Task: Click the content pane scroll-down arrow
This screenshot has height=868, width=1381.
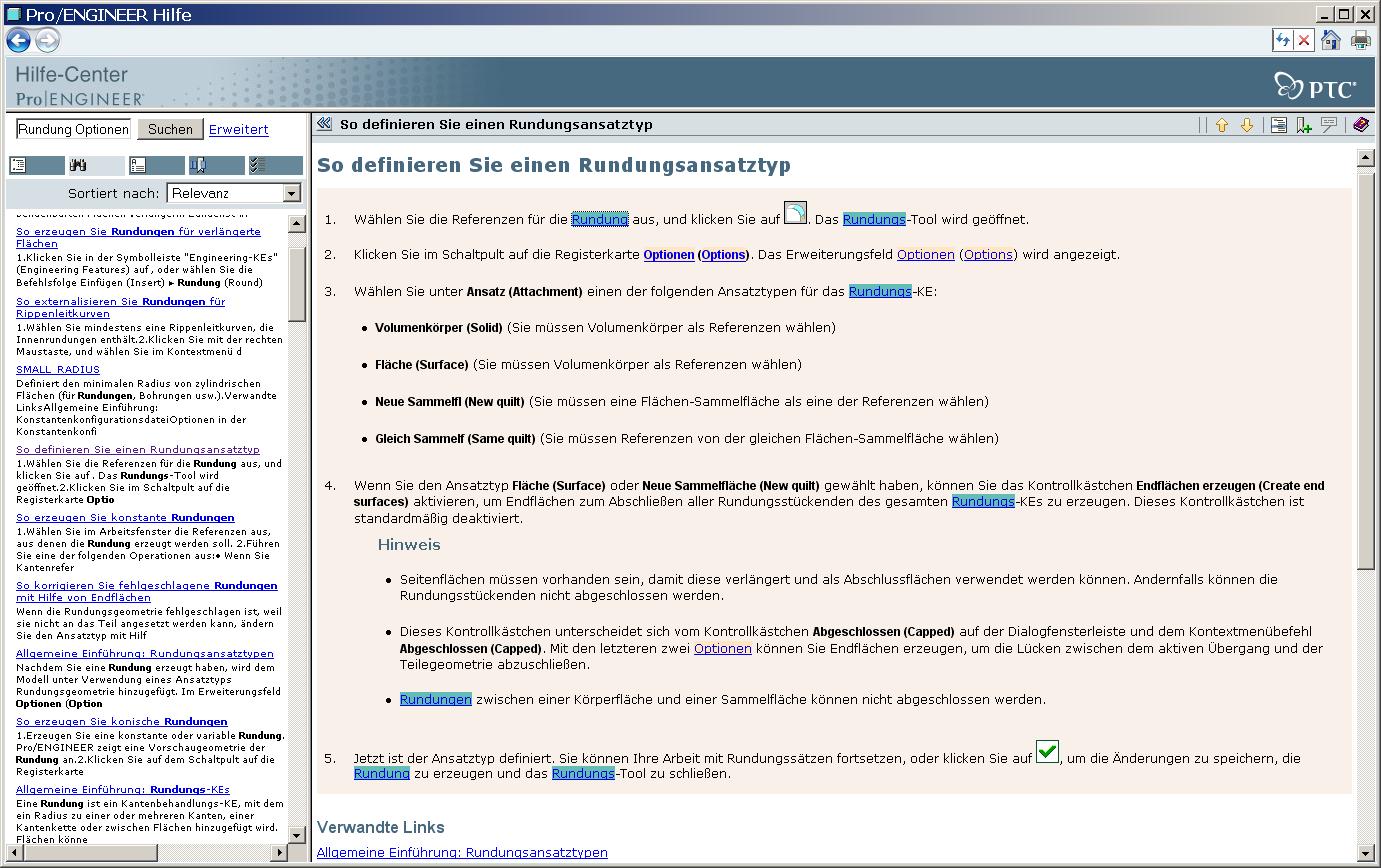Action: pyautogui.click(x=1366, y=853)
